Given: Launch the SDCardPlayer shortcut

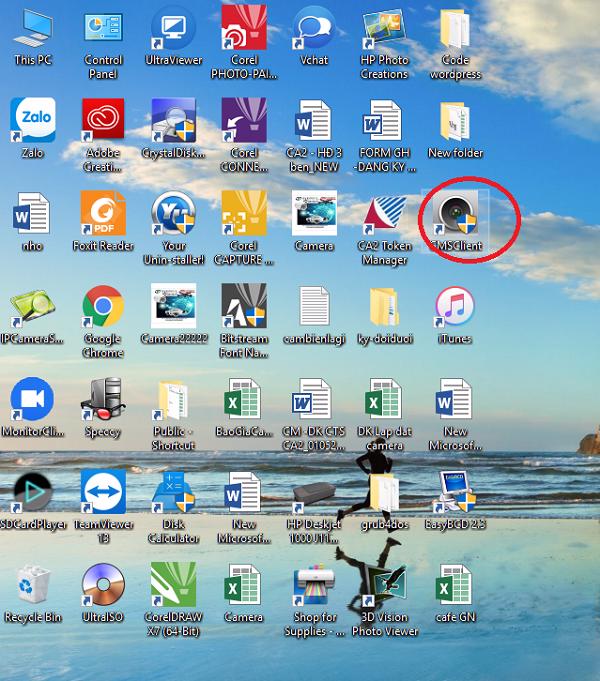Looking at the screenshot, I should (x=33, y=492).
